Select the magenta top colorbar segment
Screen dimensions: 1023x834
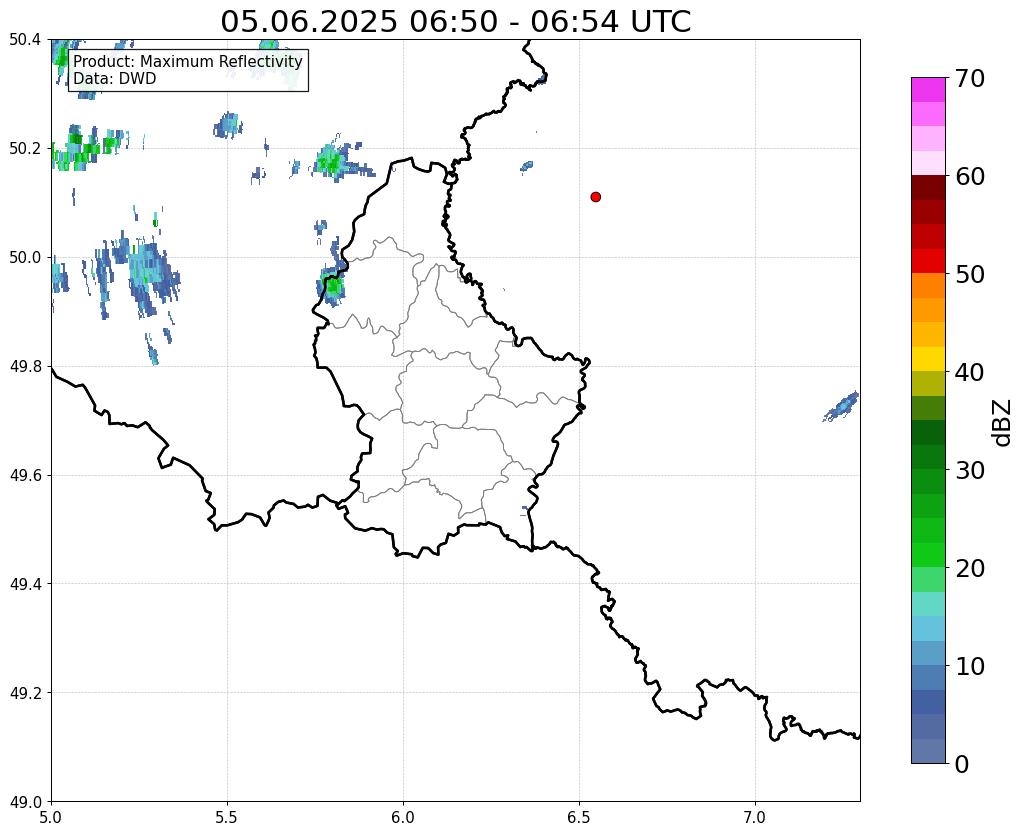tap(928, 90)
